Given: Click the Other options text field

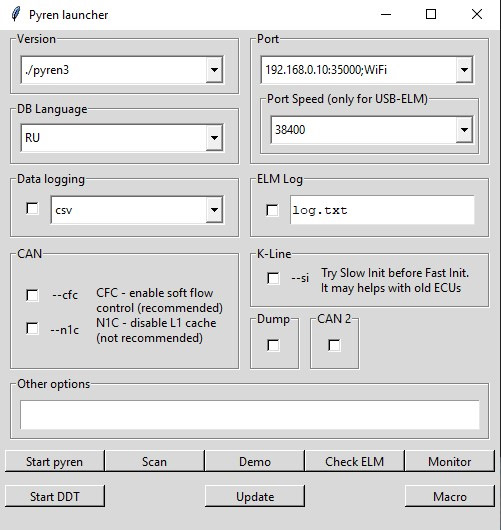Looking at the screenshot, I should tap(249, 415).
